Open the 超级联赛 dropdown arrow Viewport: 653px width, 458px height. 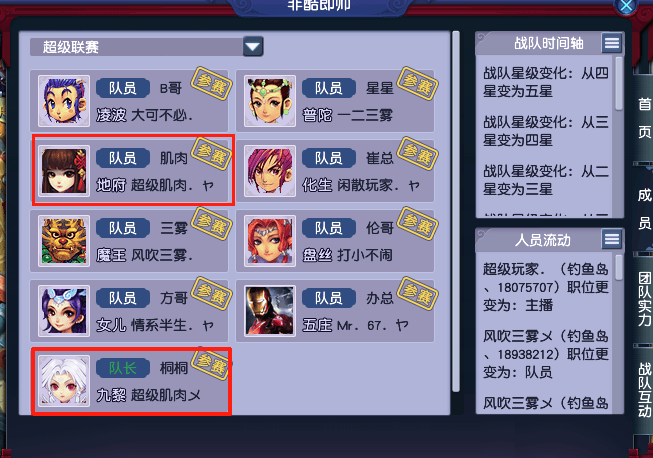[253, 47]
